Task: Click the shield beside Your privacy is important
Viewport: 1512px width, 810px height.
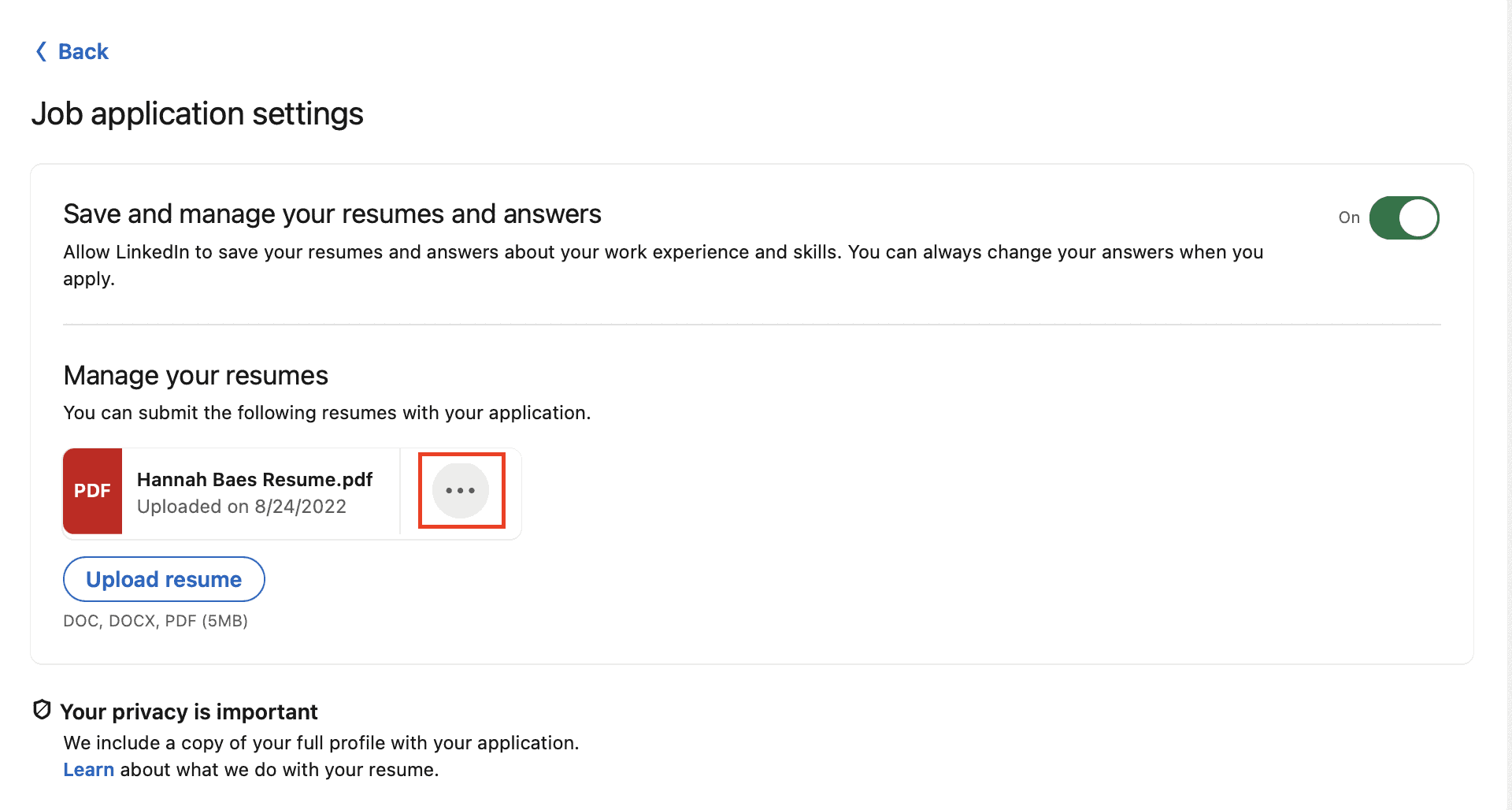Action: click(x=41, y=710)
